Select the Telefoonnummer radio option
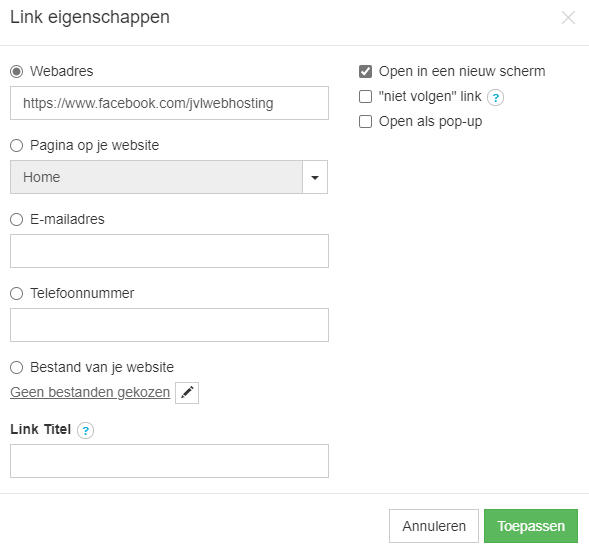 pyautogui.click(x=17, y=293)
